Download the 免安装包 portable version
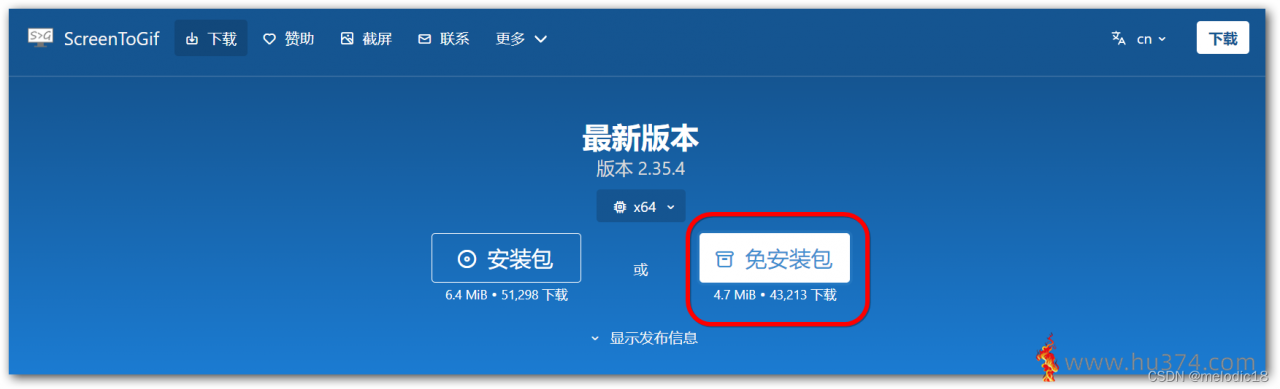Screen dimensions: 1280x389 pos(774,259)
